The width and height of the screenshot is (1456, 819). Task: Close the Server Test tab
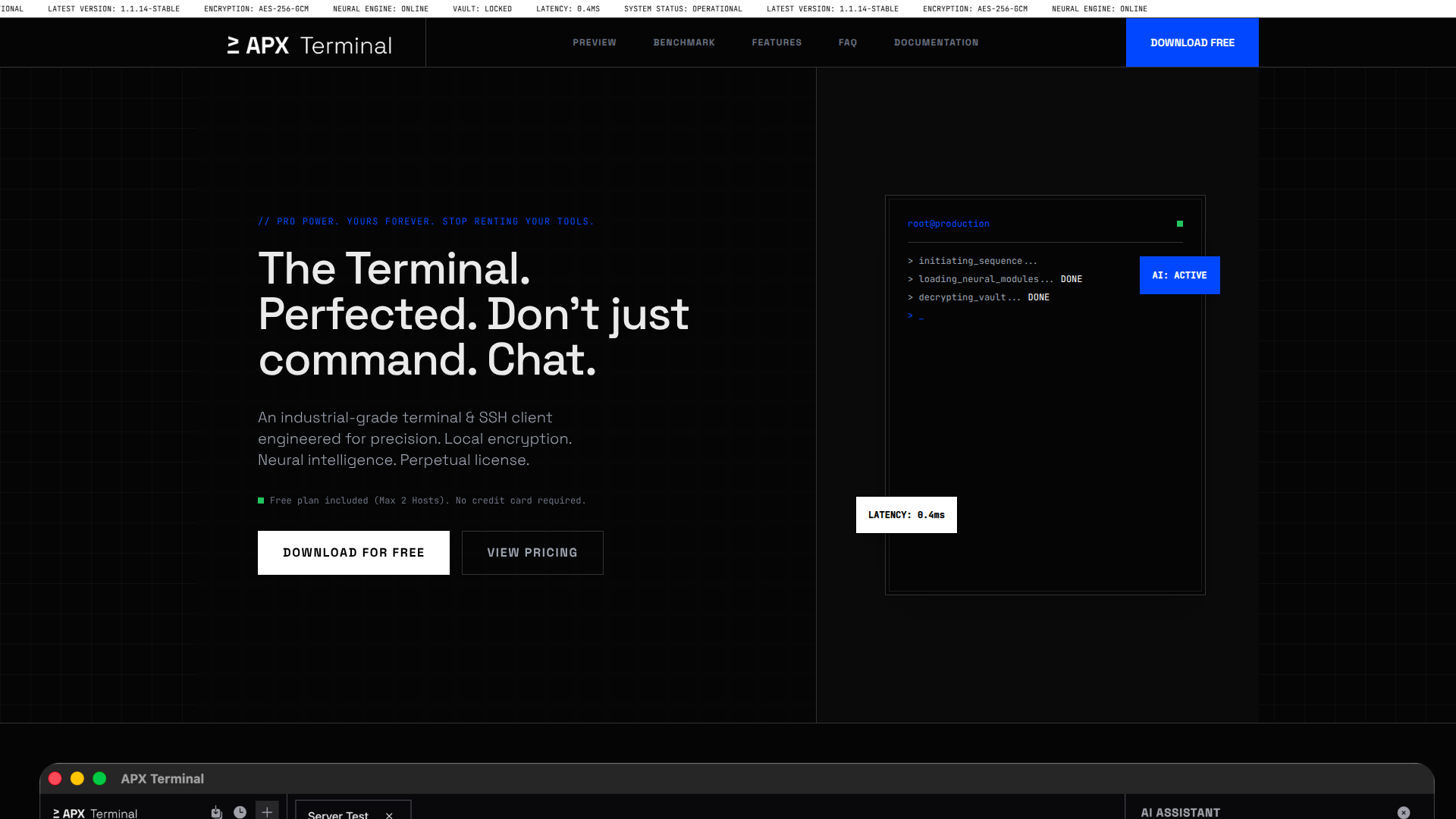tap(388, 815)
